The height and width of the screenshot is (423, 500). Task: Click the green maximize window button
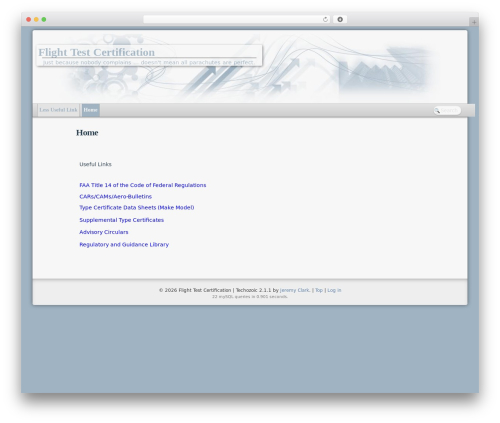pyautogui.click(x=44, y=19)
